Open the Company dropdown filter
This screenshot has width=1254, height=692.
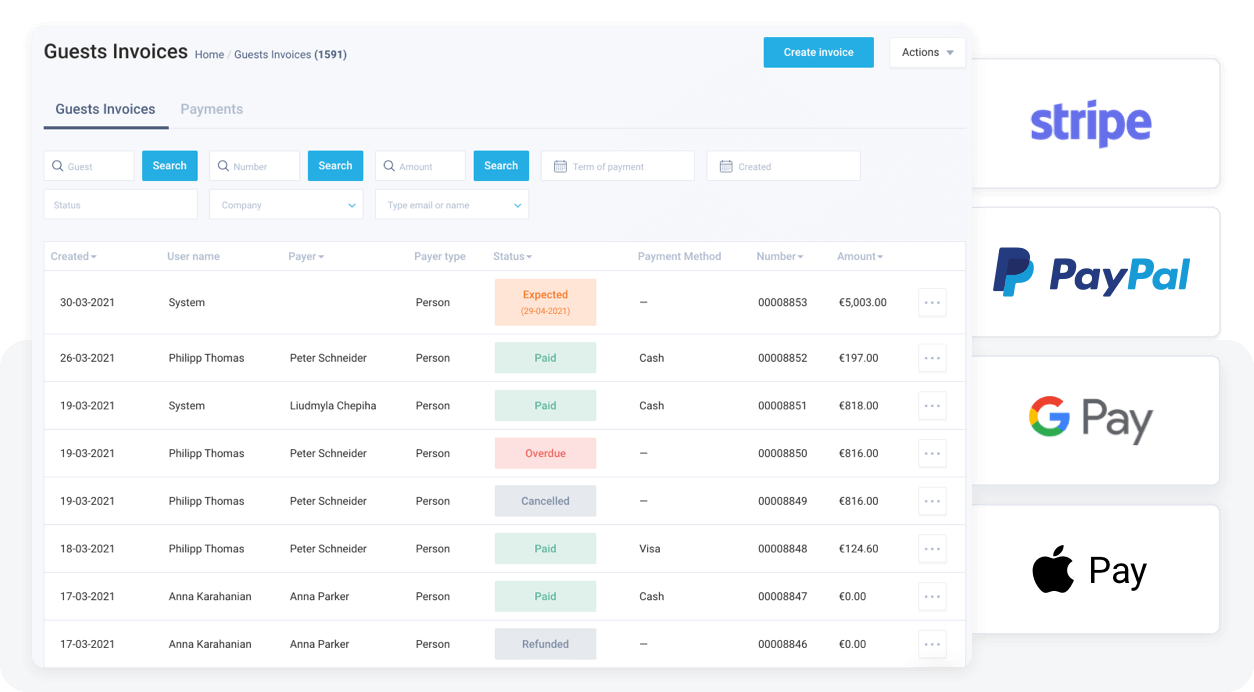pyautogui.click(x=286, y=205)
